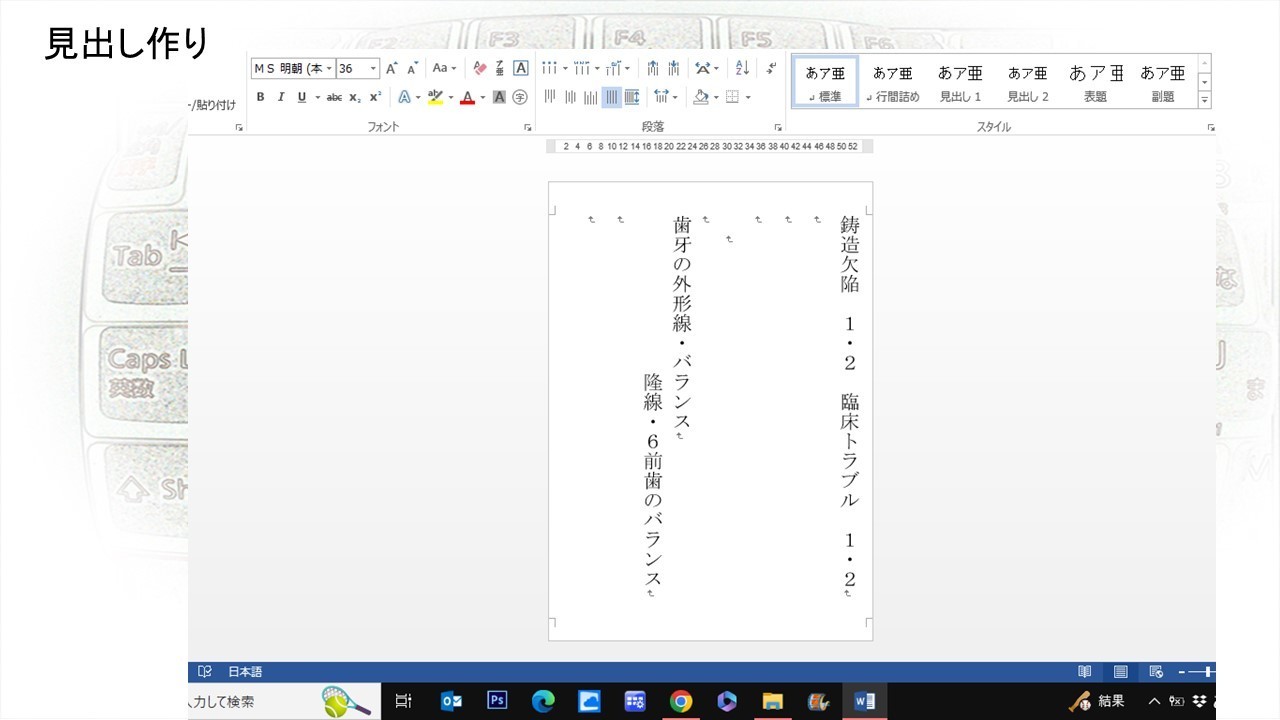The image size is (1280, 720).
Task: Click the character spacing distribute icon
Action: click(632, 97)
